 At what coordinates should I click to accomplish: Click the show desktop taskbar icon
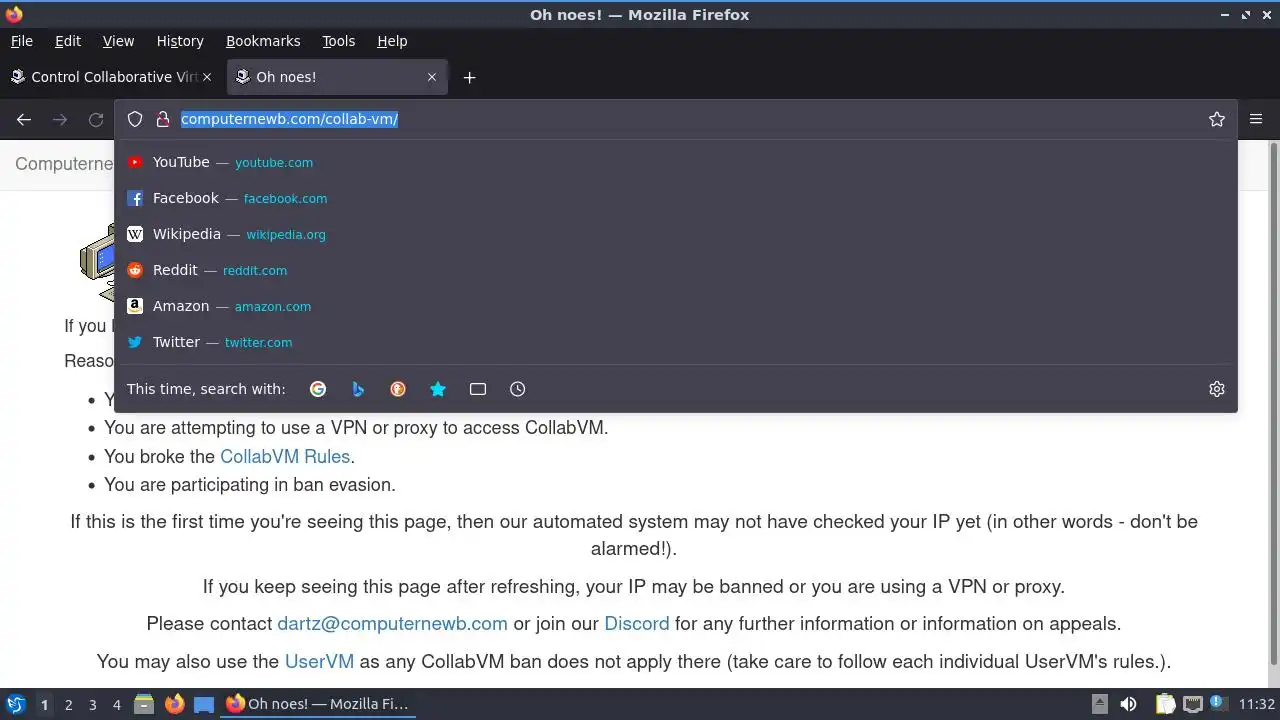click(x=204, y=704)
